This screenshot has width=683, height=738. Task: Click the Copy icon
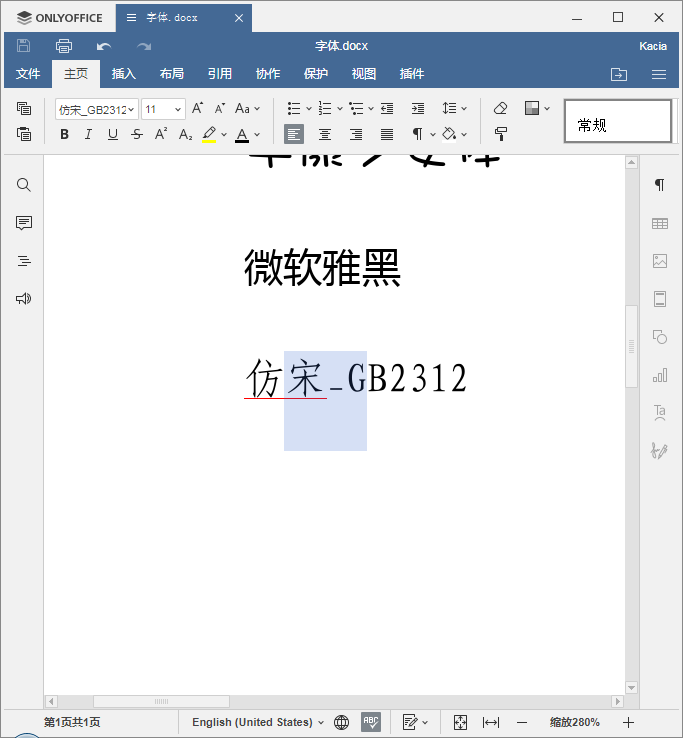pyautogui.click(x=24, y=109)
